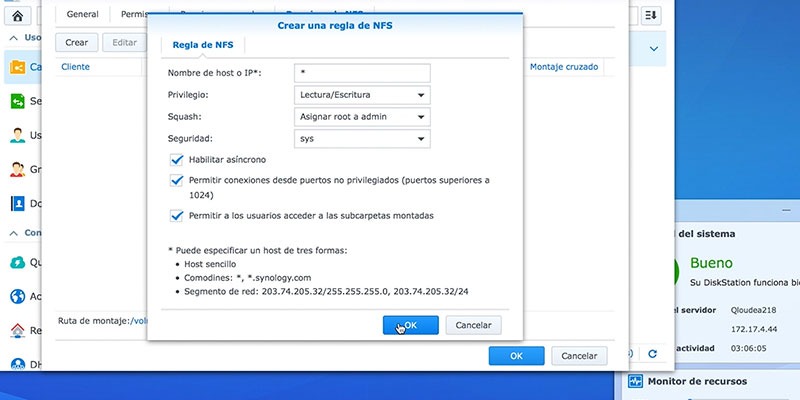Switch to the General tab
The image size is (800, 400).
click(82, 14)
